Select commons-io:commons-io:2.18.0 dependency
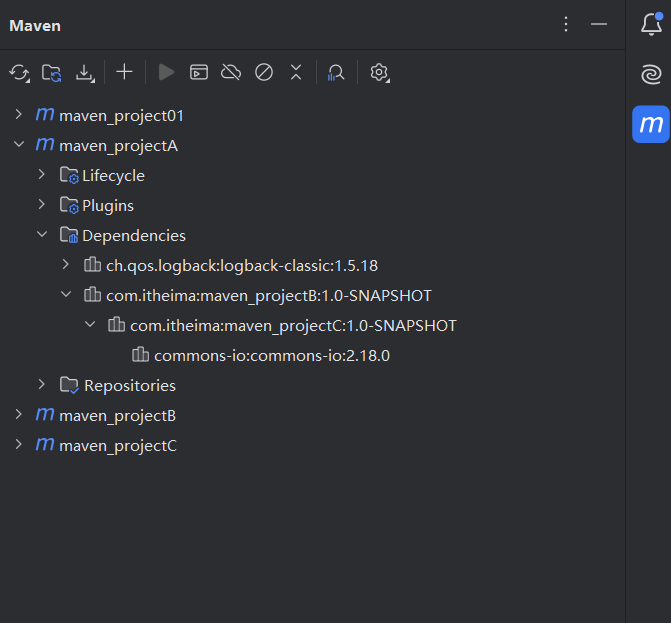This screenshot has height=623, width=671. [272, 356]
